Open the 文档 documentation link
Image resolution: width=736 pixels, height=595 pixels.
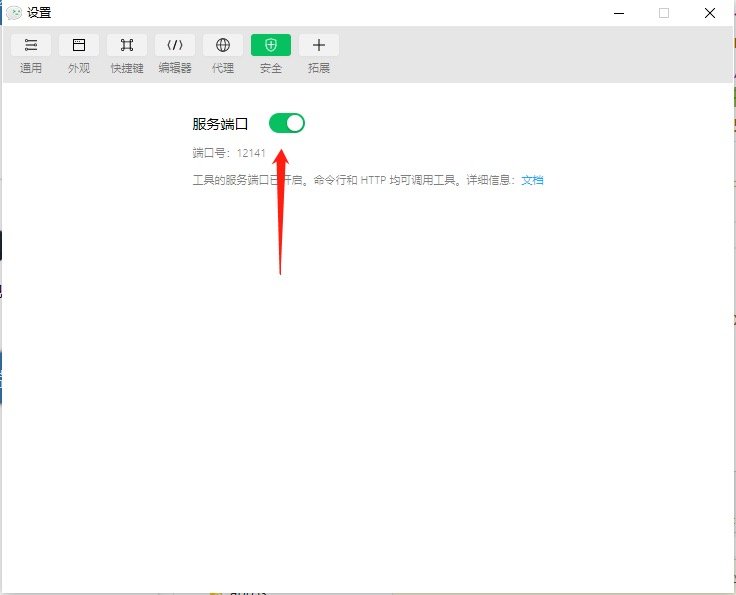coord(532,180)
